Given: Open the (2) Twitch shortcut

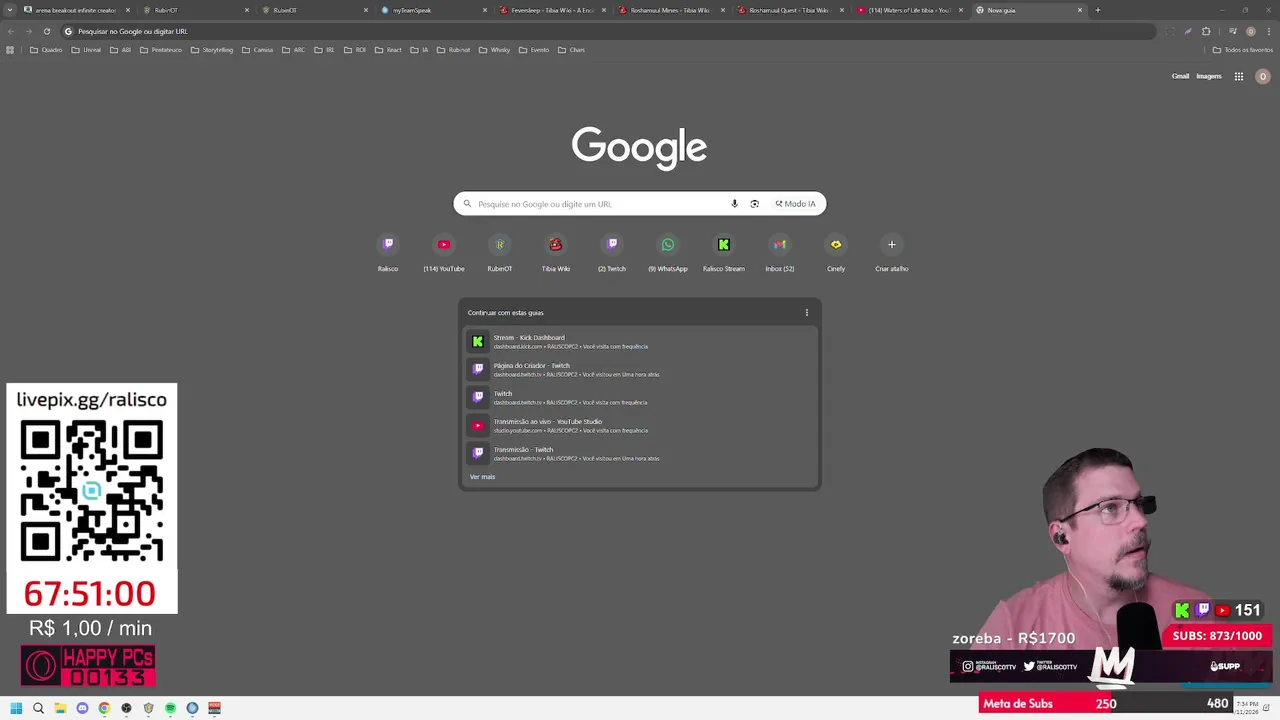Looking at the screenshot, I should tap(612, 252).
